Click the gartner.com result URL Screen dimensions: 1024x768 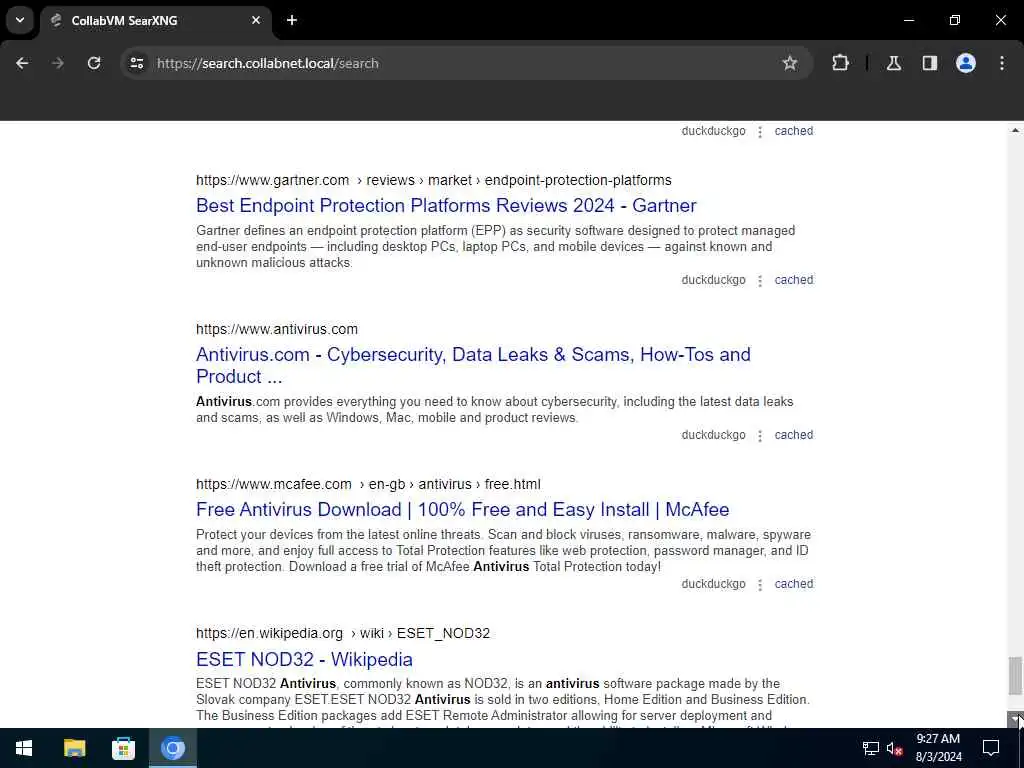pos(434,180)
